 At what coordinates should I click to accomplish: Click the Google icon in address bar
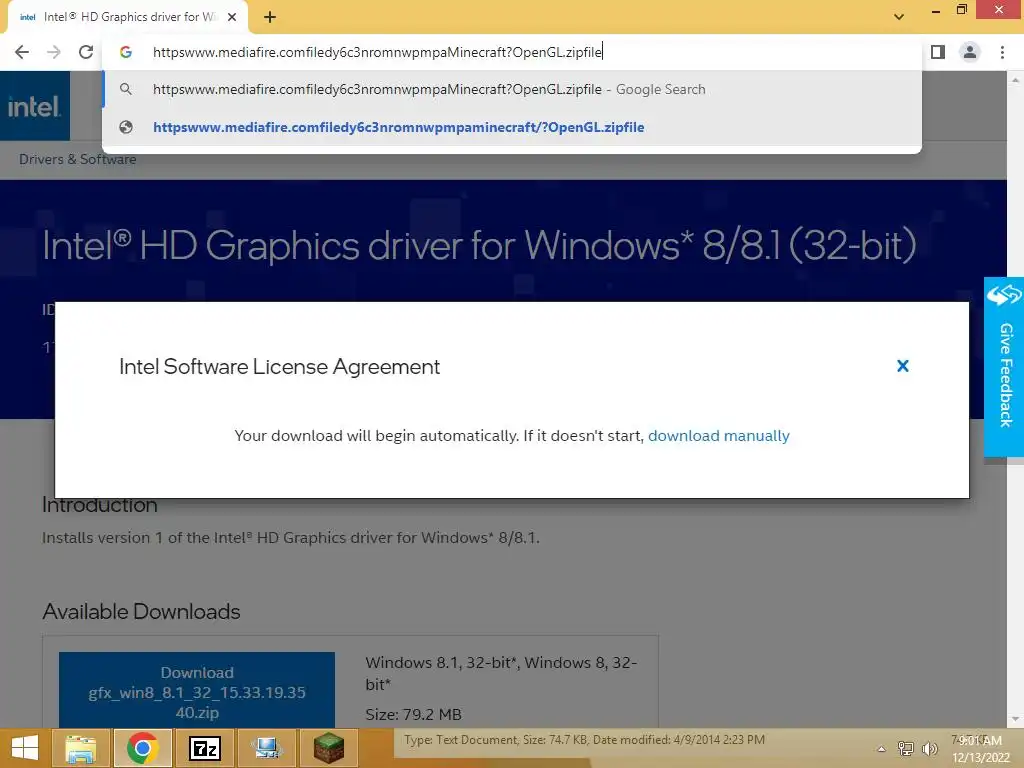click(x=125, y=52)
